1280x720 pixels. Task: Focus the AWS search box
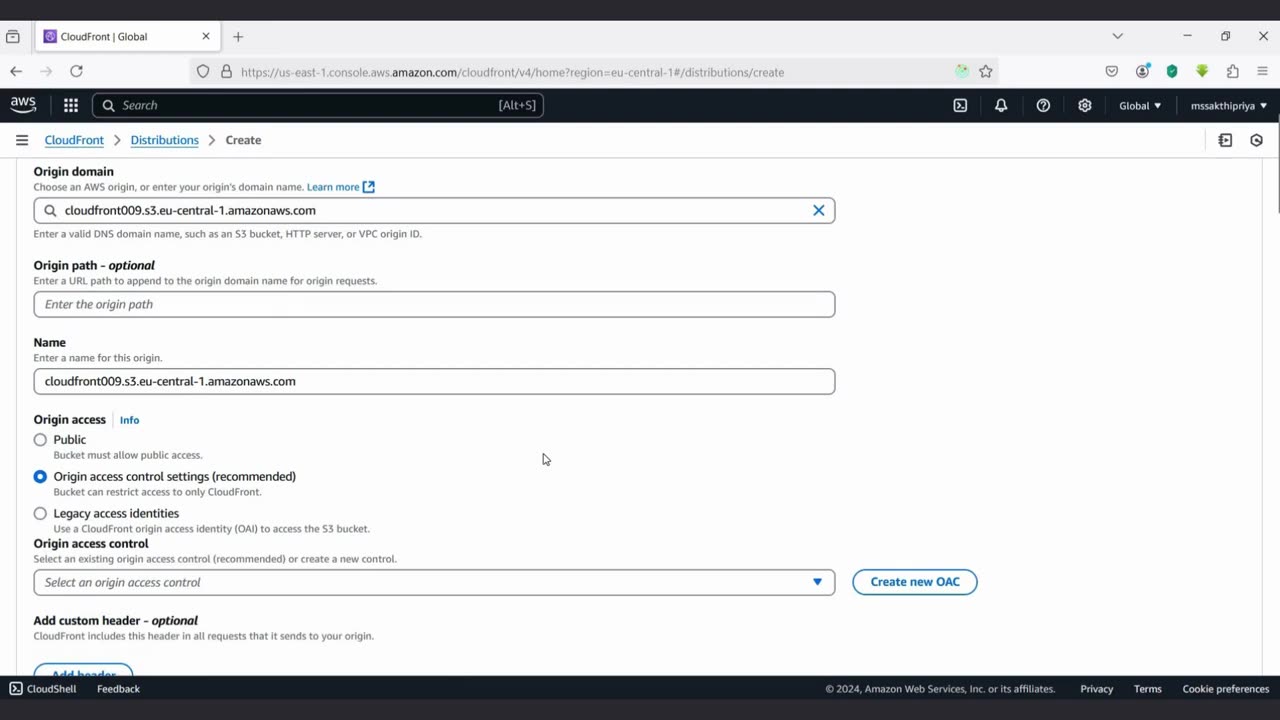pos(318,105)
